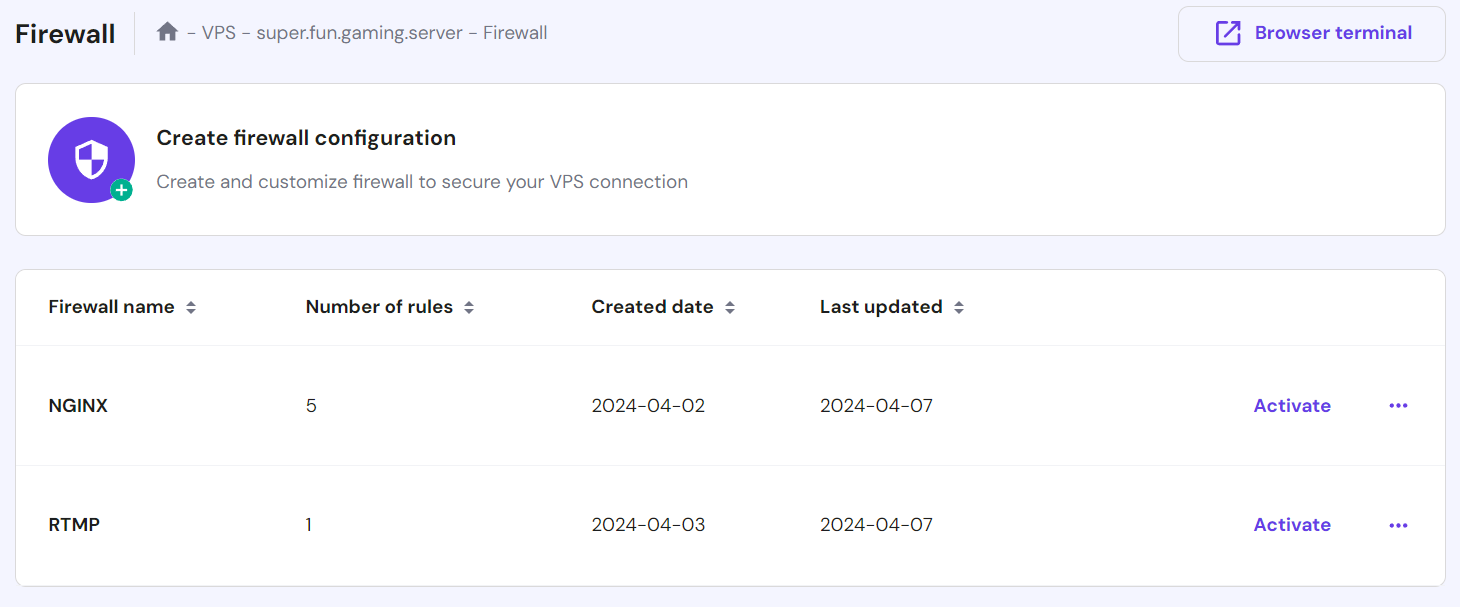Expand the options menu next to NGINX Activate
Image resolution: width=1460 pixels, height=607 pixels.
(1398, 405)
